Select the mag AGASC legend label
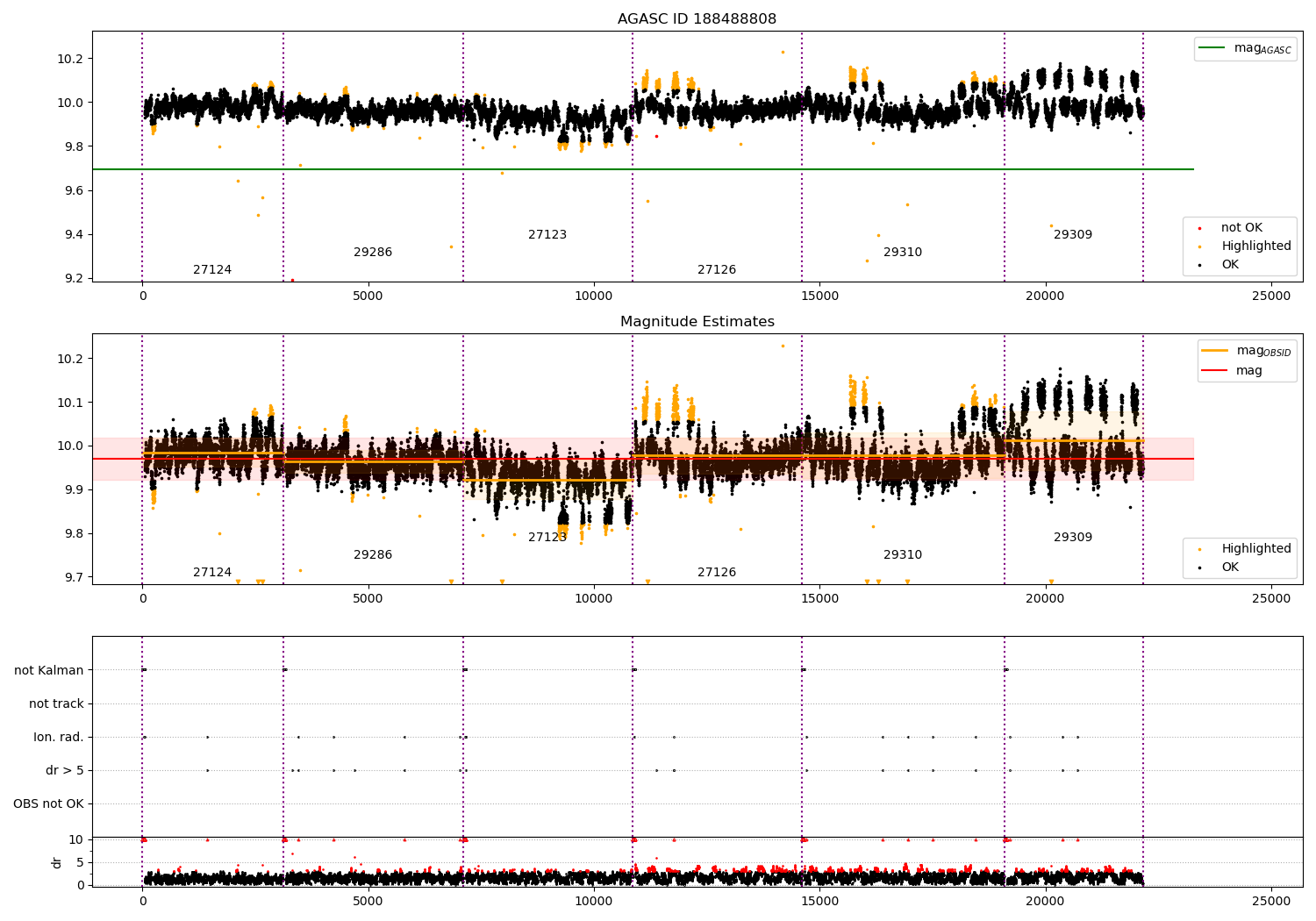 pyautogui.click(x=1262, y=48)
